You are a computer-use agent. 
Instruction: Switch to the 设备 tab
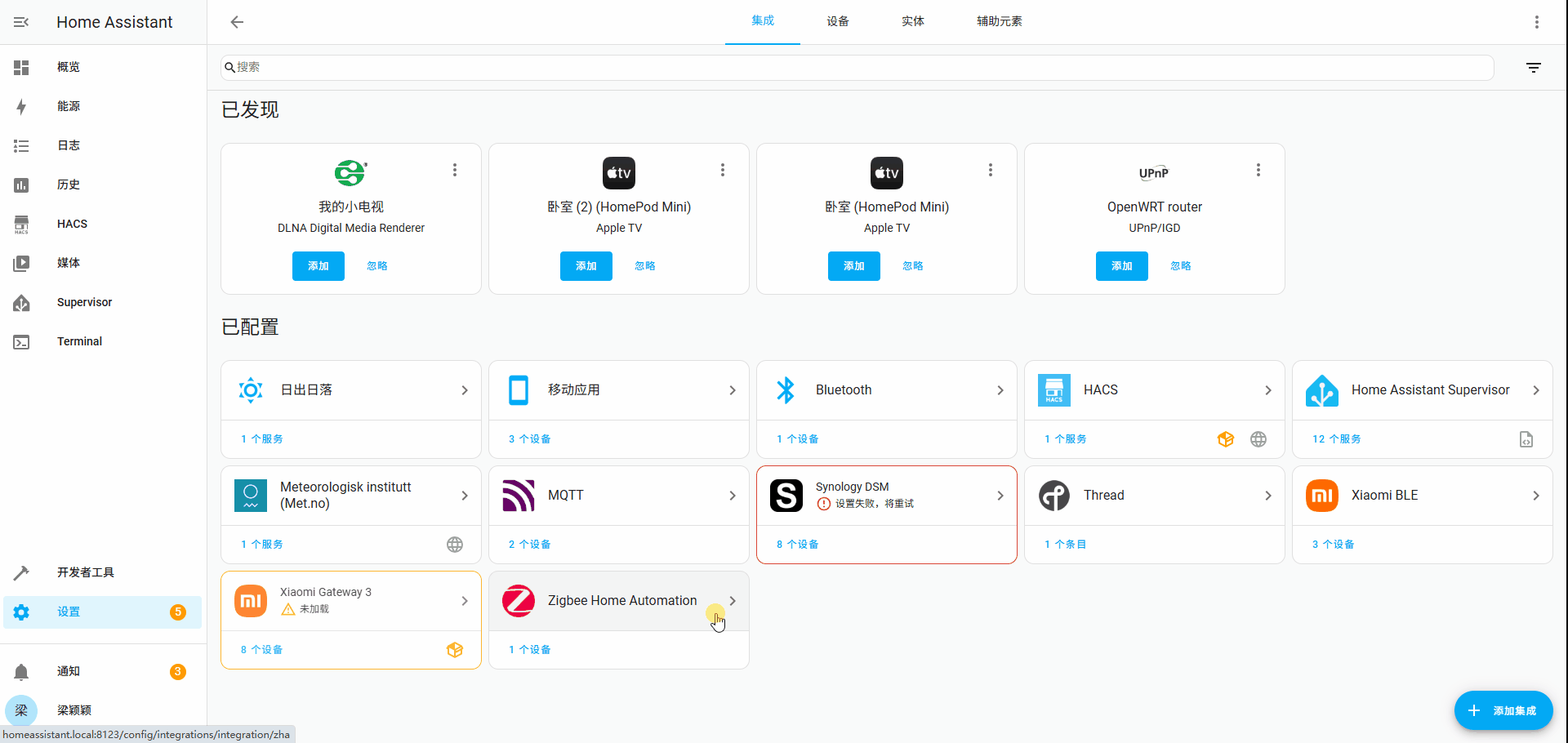837,21
